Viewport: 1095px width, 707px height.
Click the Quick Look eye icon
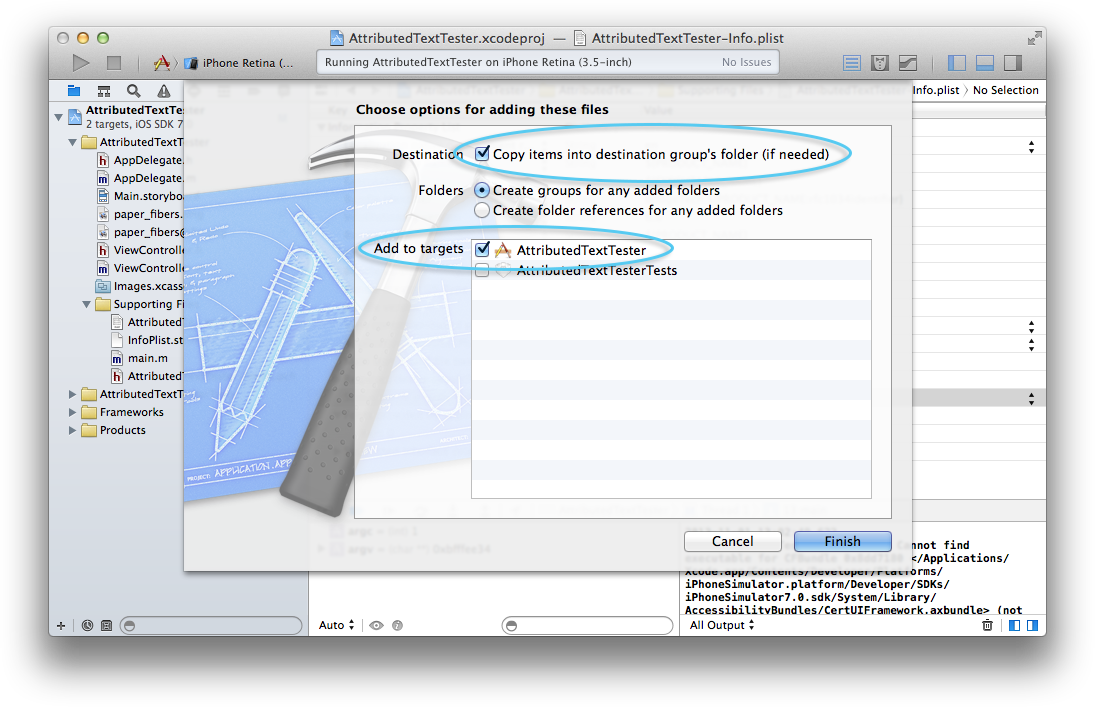(x=376, y=625)
